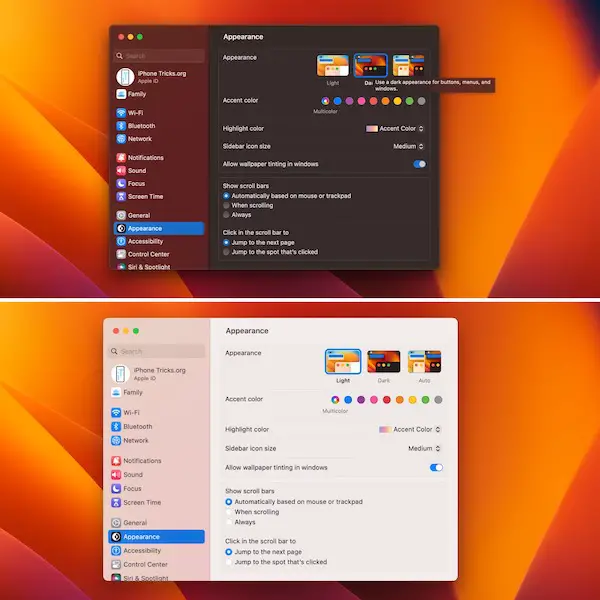The height and width of the screenshot is (600, 600).
Task: Click Screen Time hourglass icon in dark window
Action: tap(121, 196)
